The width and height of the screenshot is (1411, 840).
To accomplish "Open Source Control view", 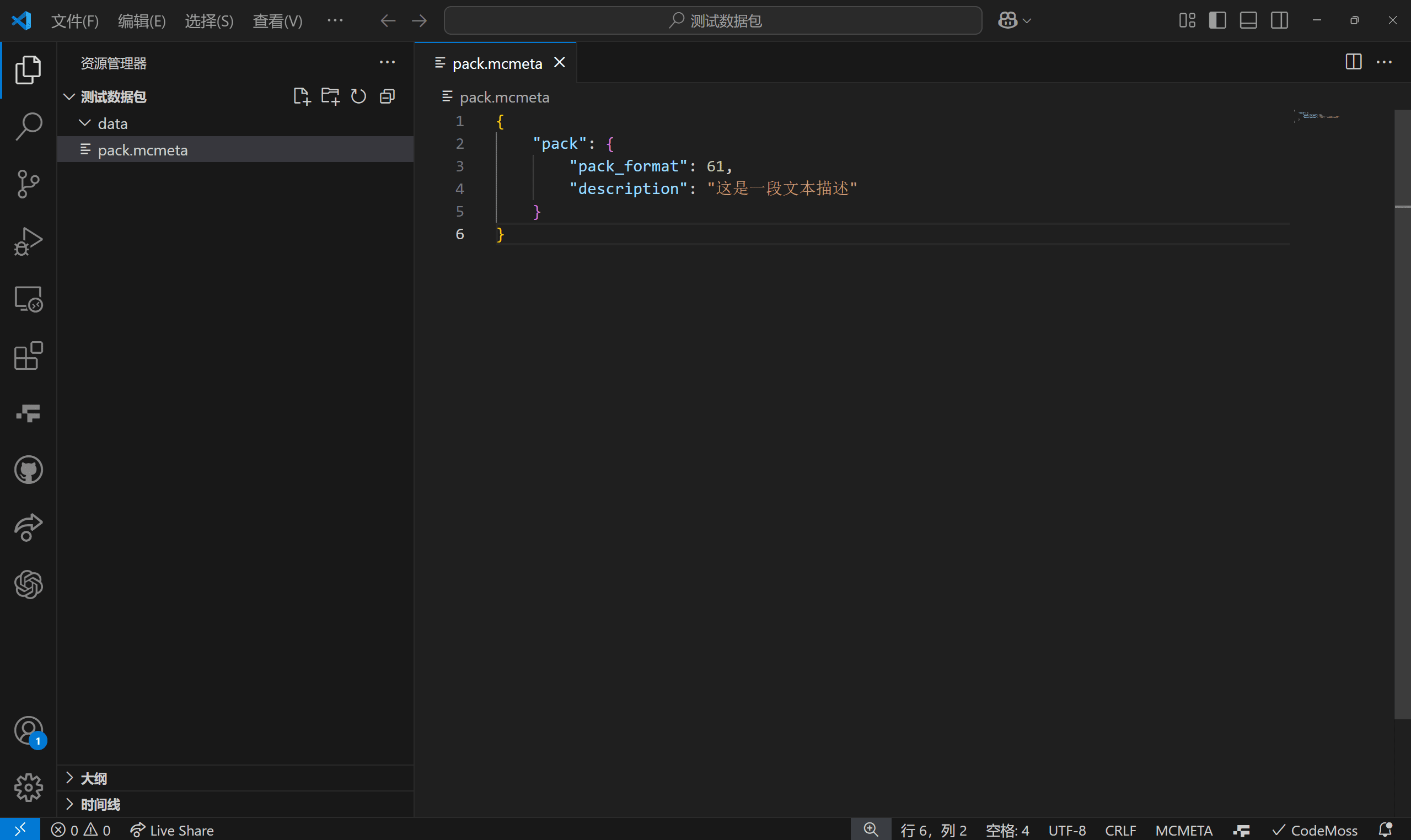I will point(28,184).
